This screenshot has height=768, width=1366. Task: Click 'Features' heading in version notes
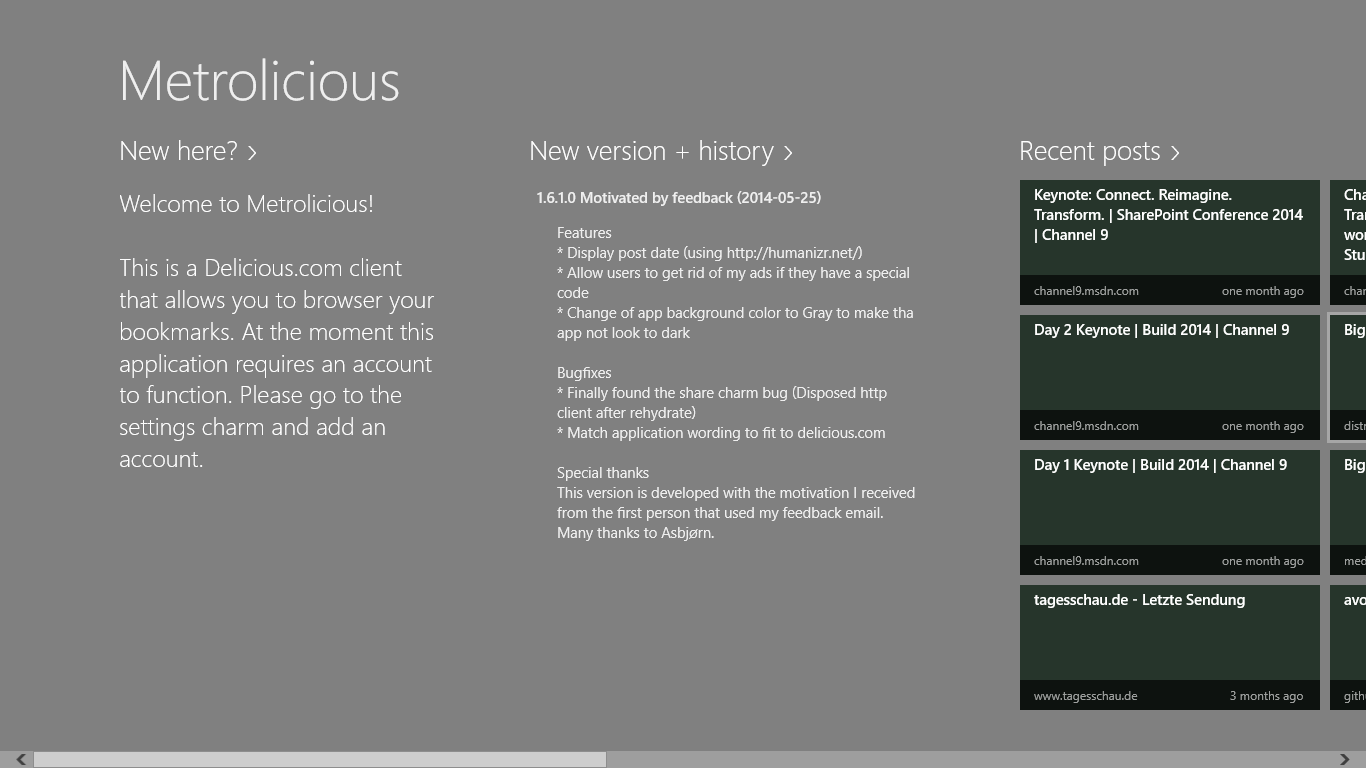(x=584, y=233)
